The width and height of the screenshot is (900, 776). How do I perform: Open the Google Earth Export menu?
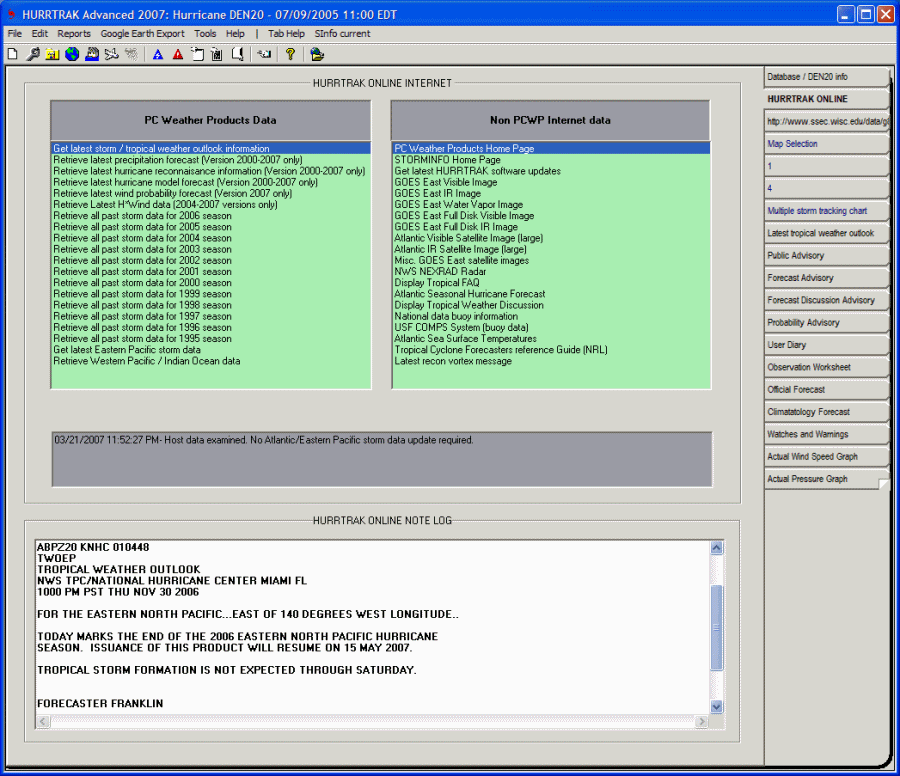(x=142, y=34)
